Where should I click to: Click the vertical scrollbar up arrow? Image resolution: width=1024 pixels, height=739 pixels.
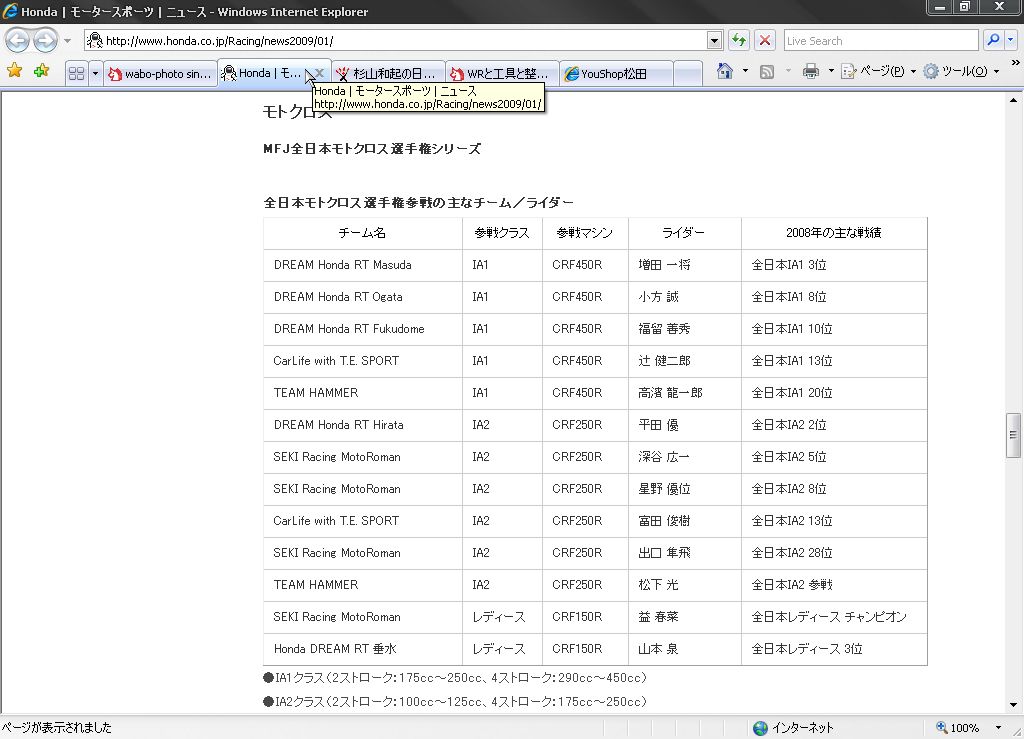click(1013, 100)
